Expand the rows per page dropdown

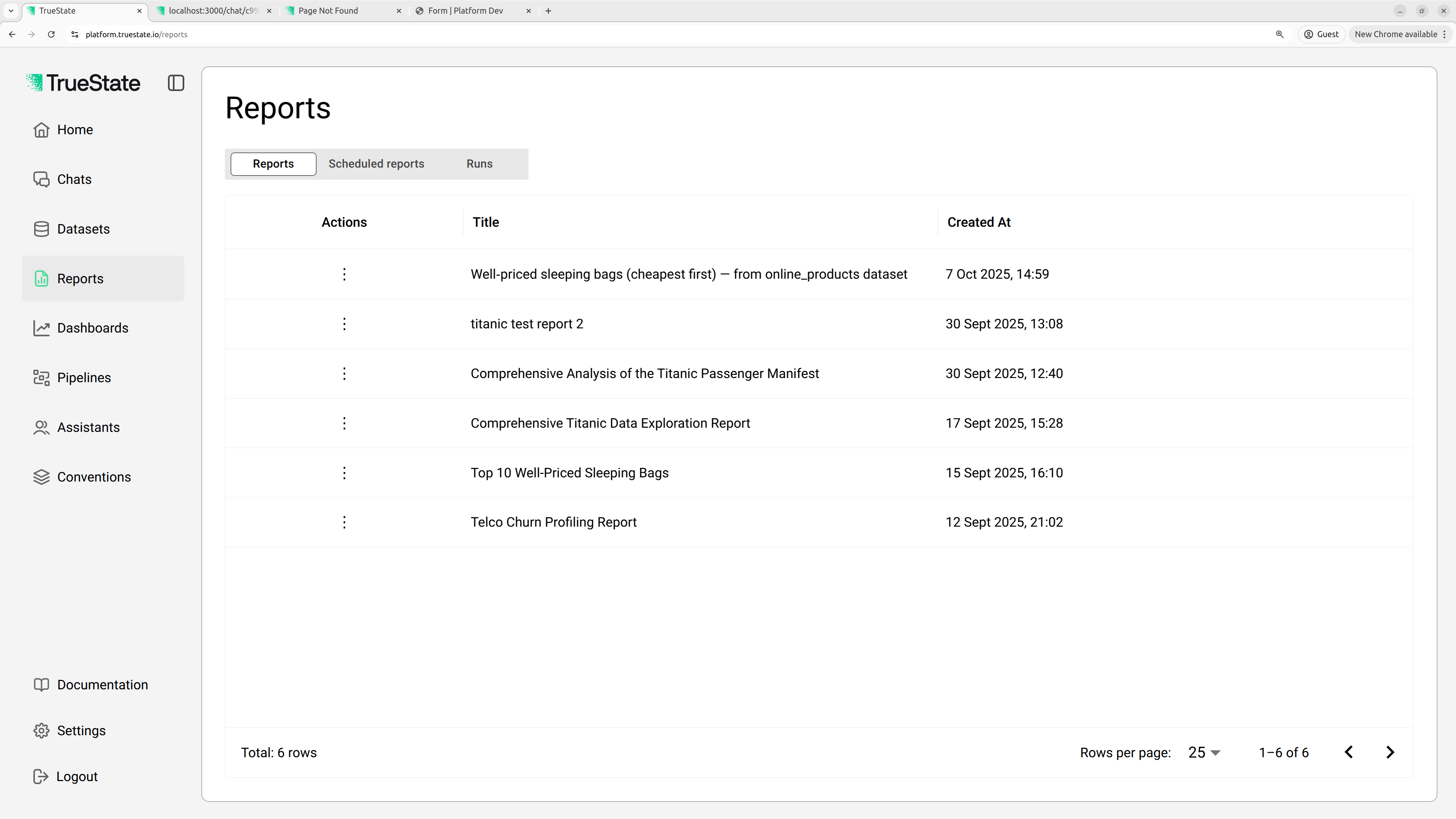click(x=1205, y=752)
